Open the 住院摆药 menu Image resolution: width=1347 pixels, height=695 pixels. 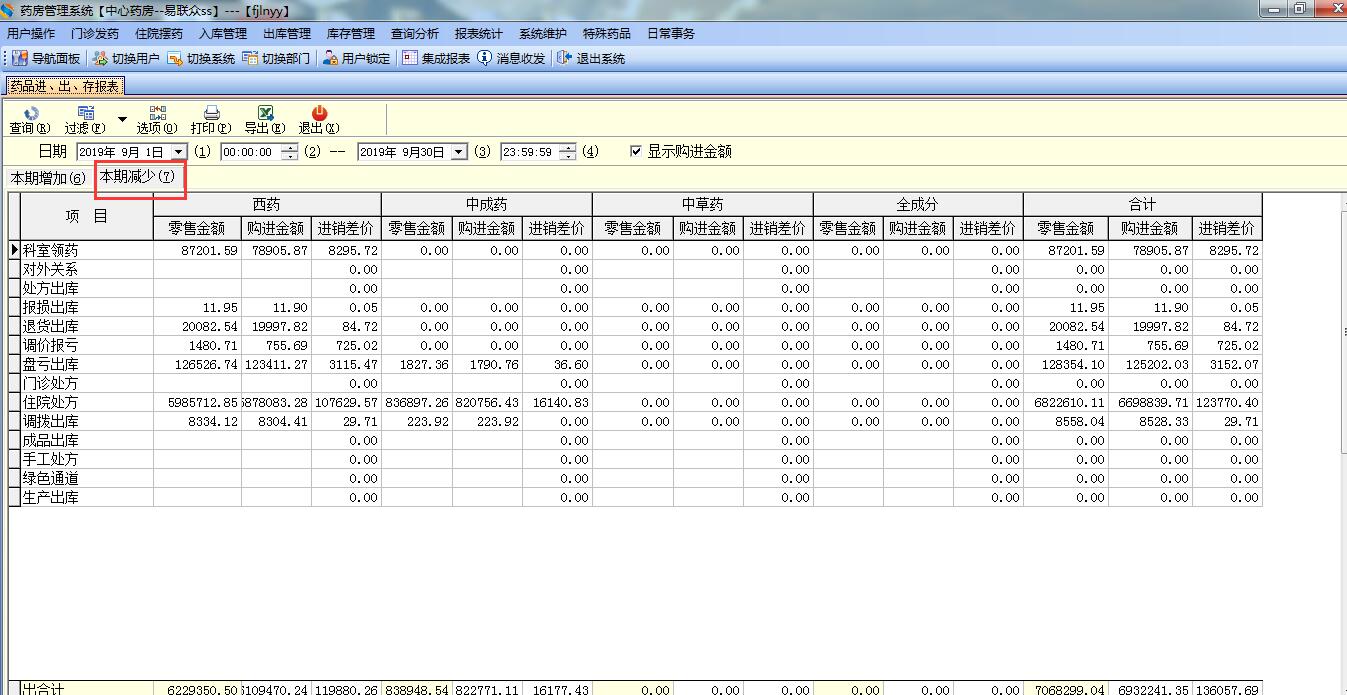159,33
